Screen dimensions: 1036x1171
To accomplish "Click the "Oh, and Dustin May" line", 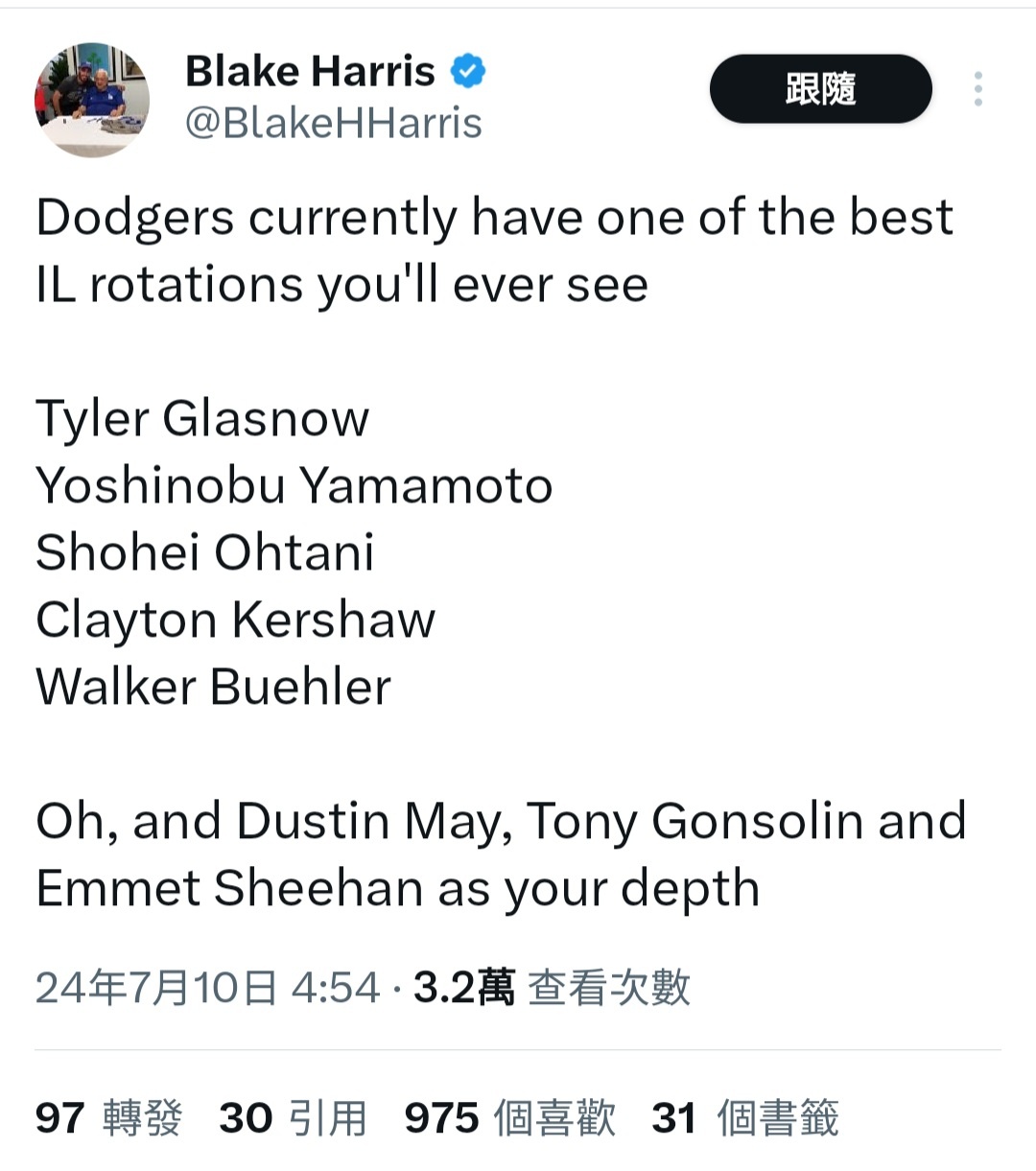I will pyautogui.click(x=500, y=822).
